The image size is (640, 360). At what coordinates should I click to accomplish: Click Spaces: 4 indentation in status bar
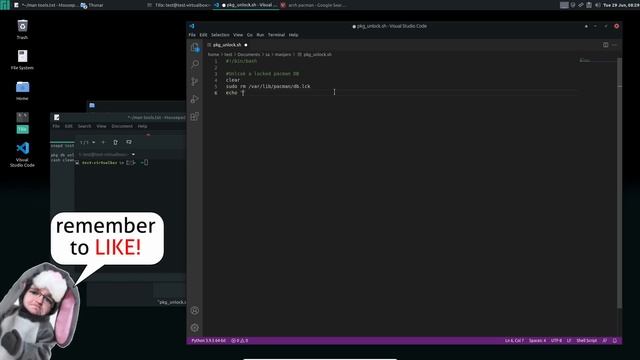[537, 340]
